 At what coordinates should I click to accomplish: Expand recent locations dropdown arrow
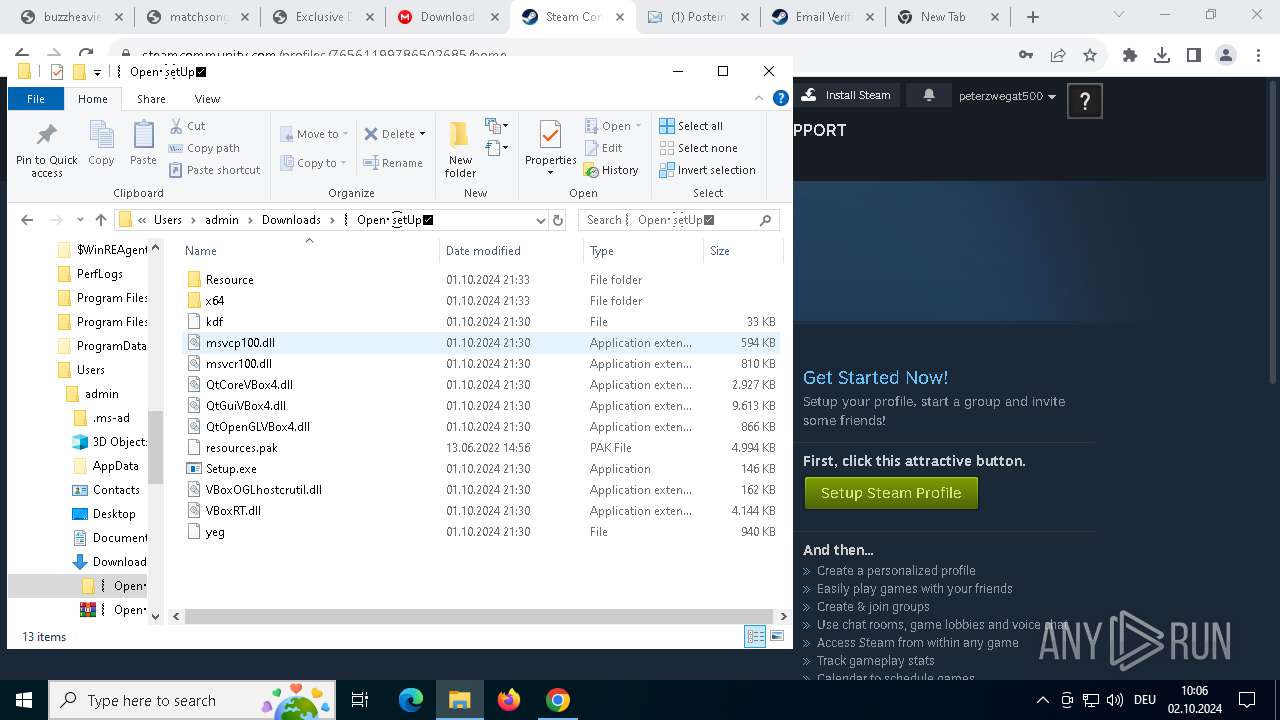click(80, 220)
